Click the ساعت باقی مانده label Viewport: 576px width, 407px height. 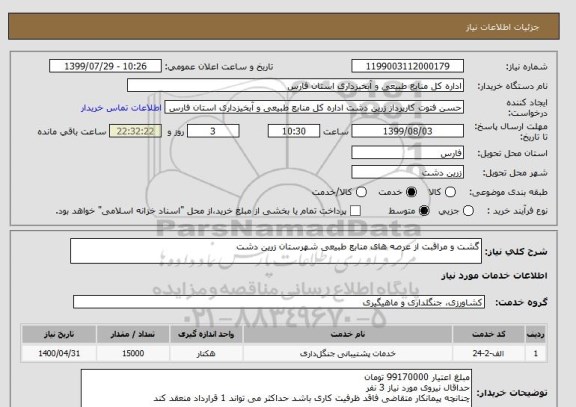point(72,132)
